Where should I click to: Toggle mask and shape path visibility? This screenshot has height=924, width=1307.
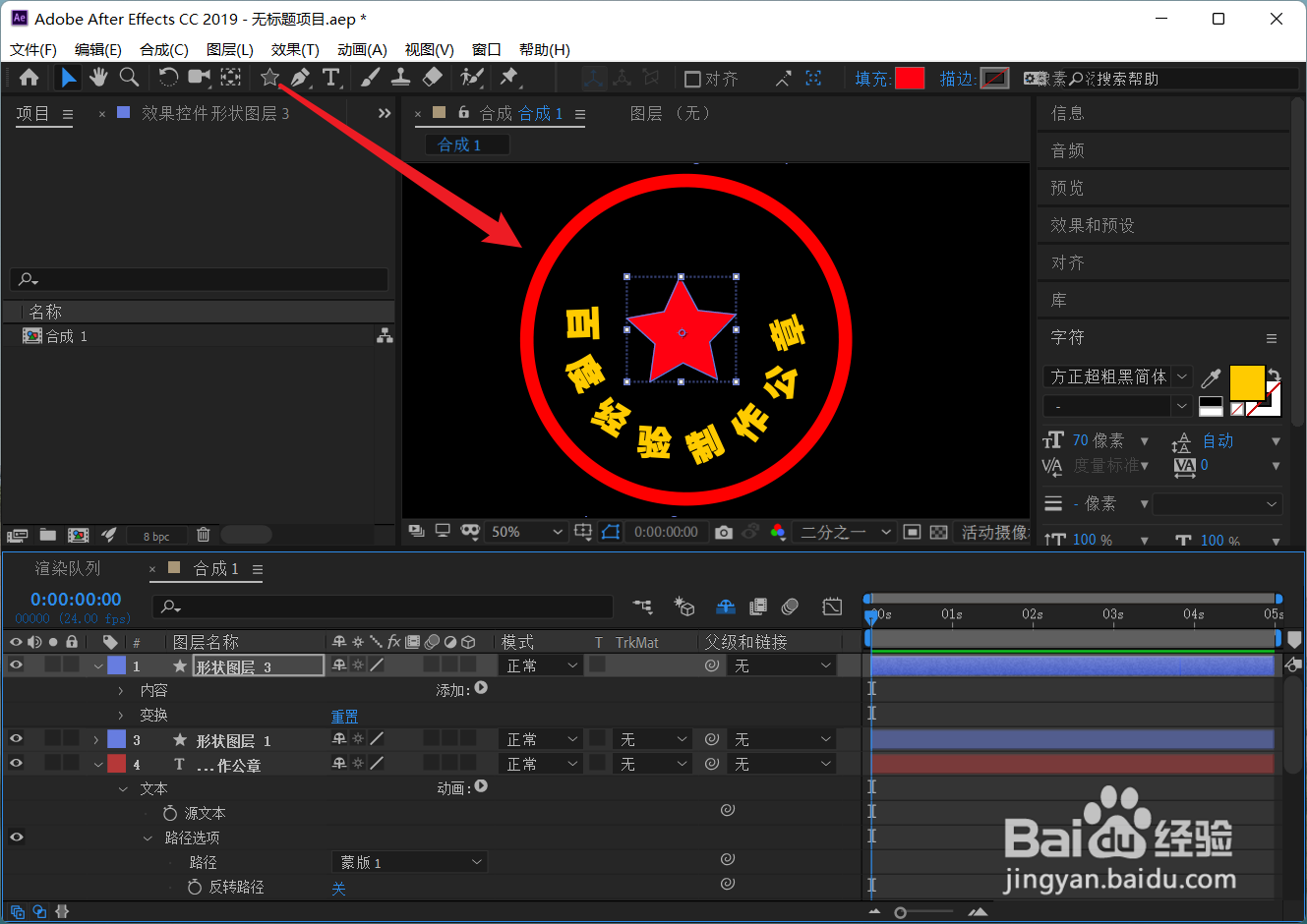611,532
